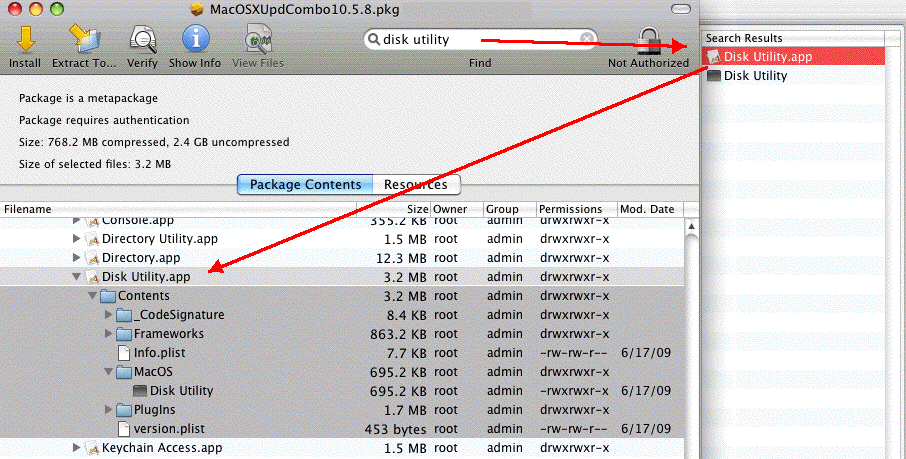Sort by Owner column header
The width and height of the screenshot is (906, 459).
coord(456,209)
